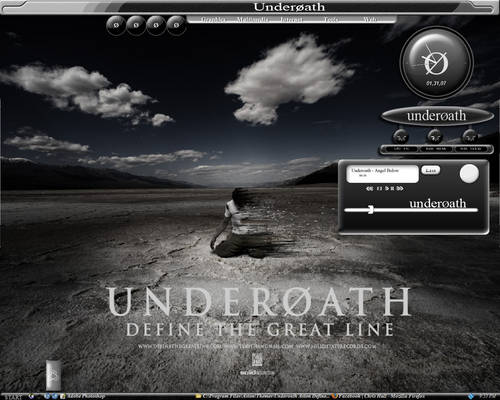The width and height of the screenshot is (500, 400).
Task: Play the track in the music player
Action: 387,188
